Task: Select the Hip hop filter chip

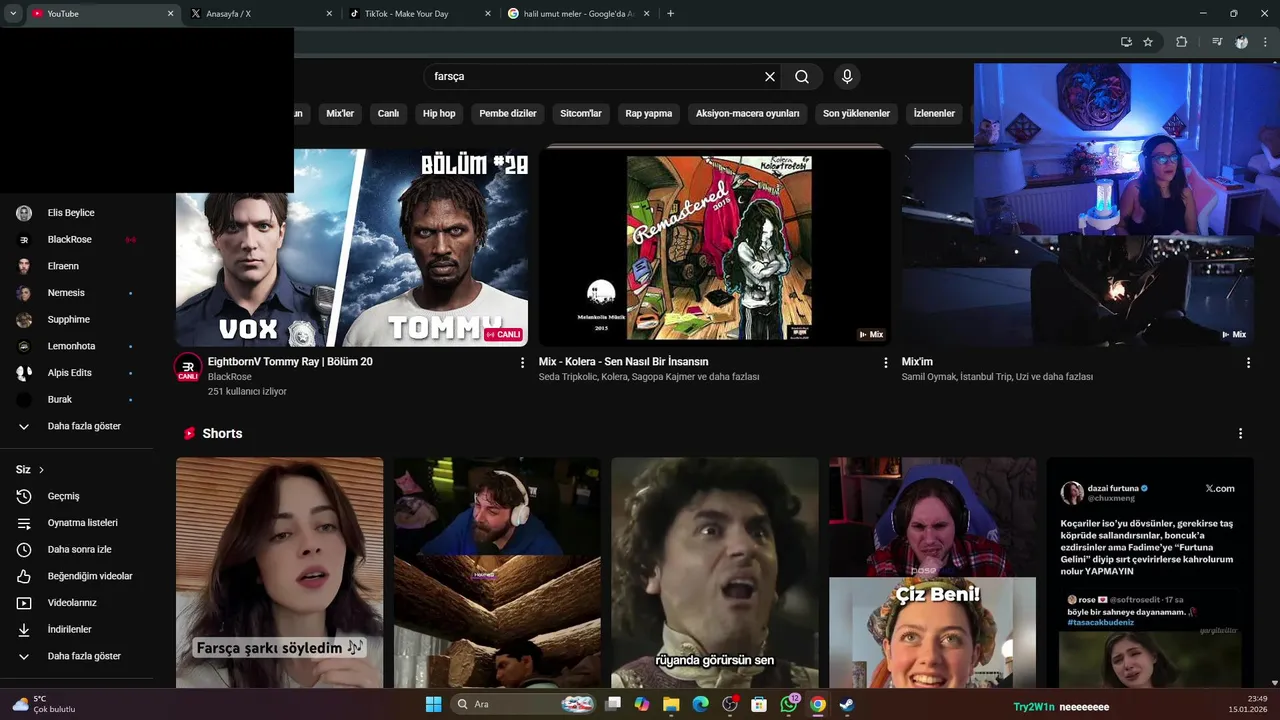Action: [x=439, y=114]
